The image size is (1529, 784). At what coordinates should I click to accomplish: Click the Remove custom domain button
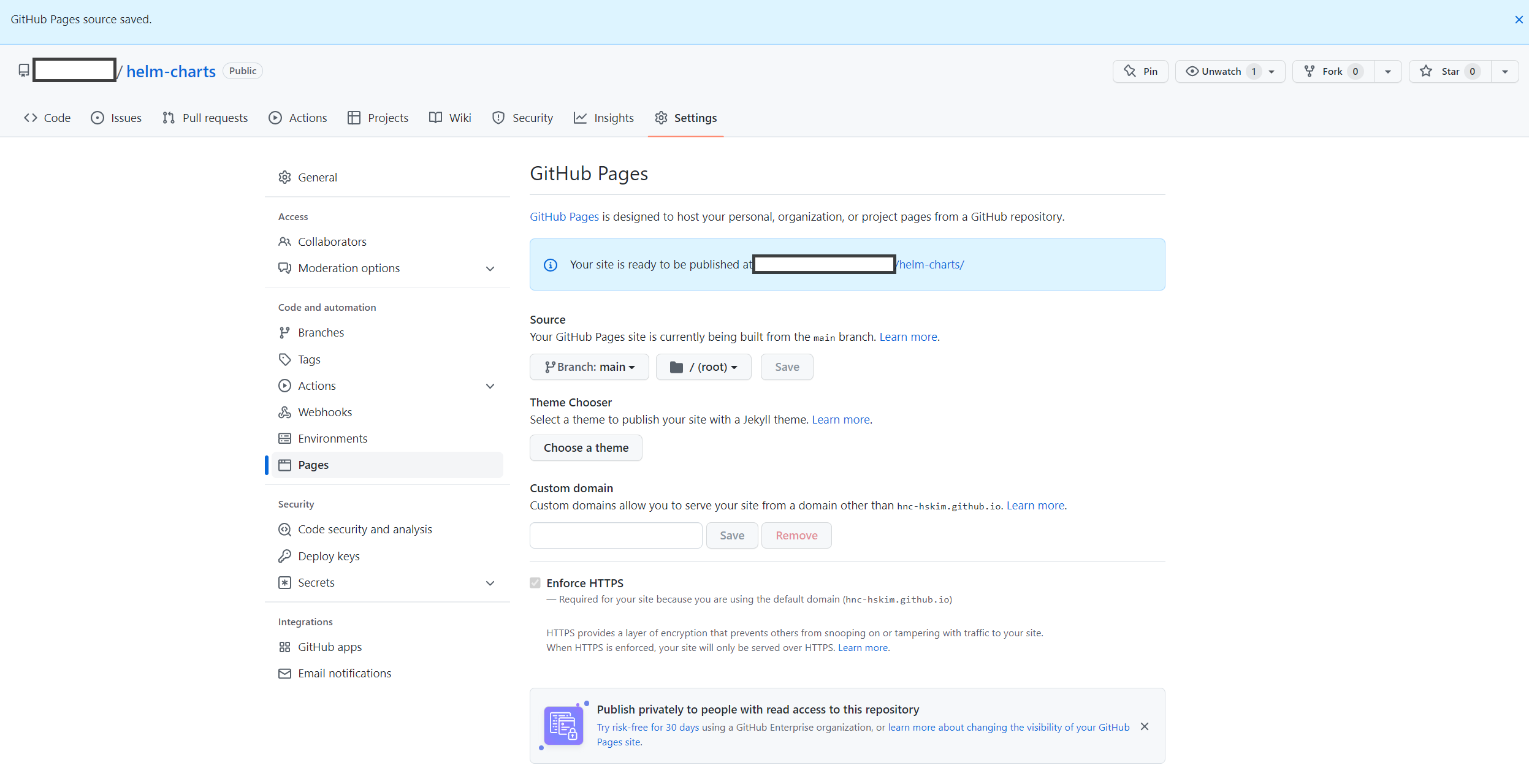(796, 535)
